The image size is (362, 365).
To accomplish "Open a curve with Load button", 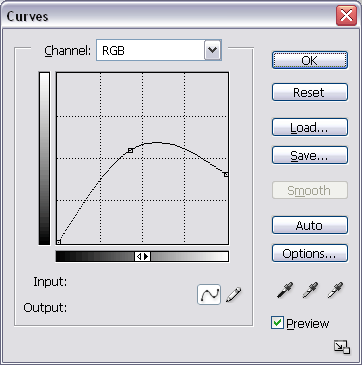I will 310,127.
